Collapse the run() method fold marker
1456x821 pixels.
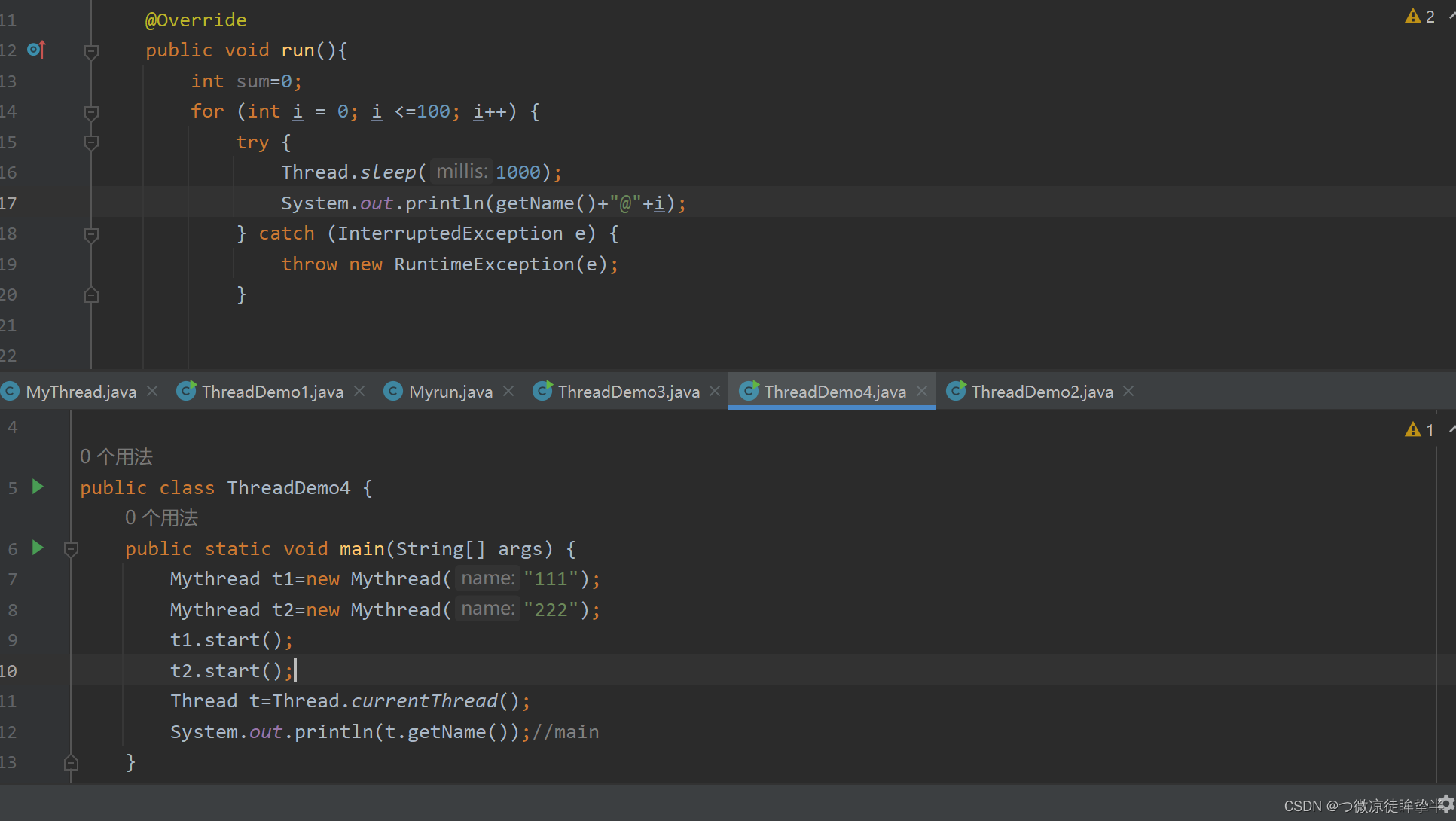91,52
